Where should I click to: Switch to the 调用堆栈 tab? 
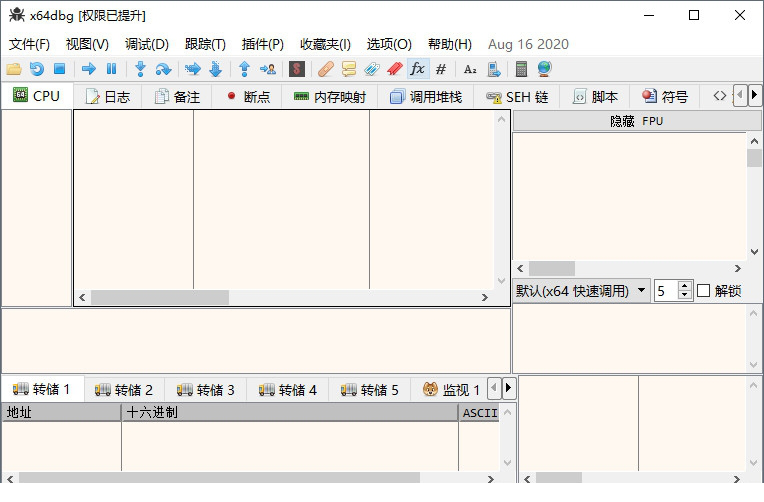(x=426, y=97)
